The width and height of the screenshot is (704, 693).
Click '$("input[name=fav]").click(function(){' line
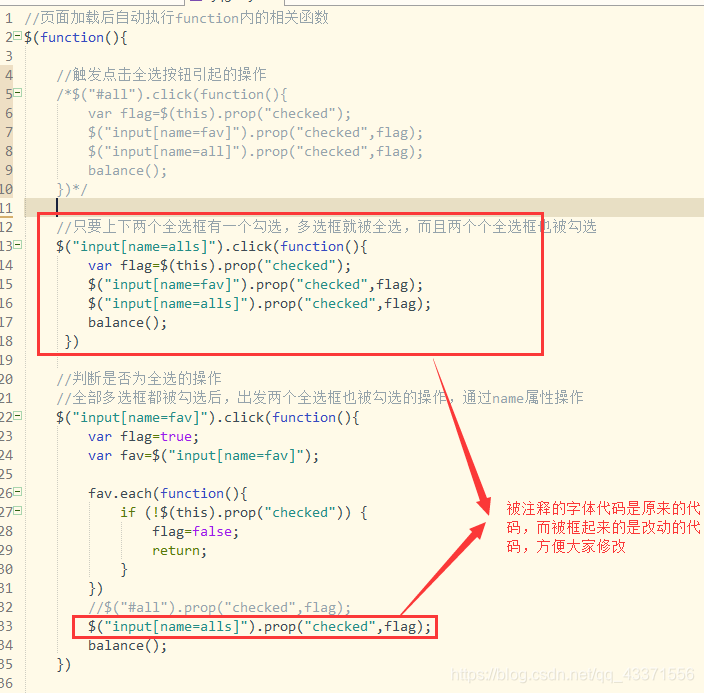207,418
